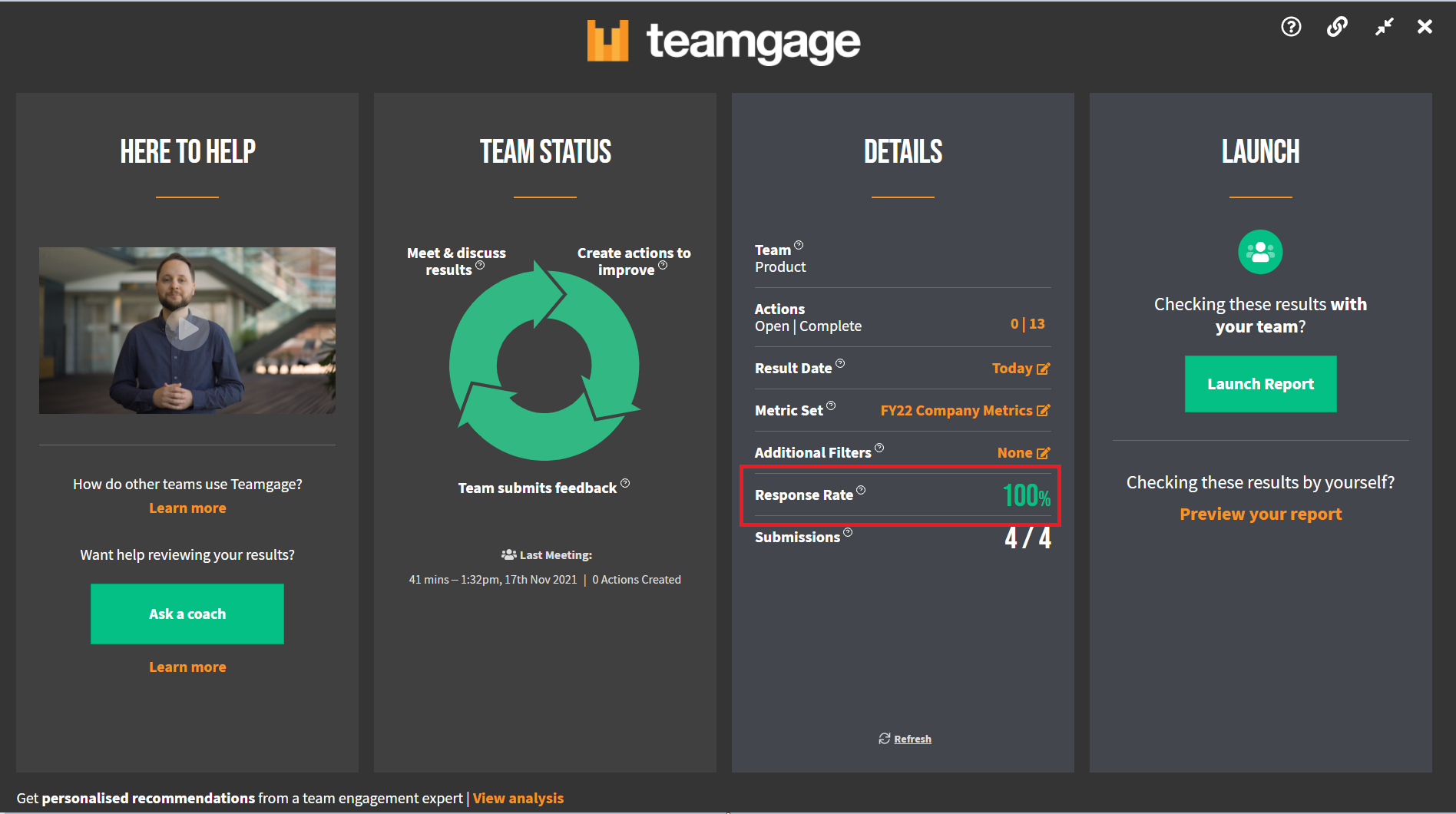The height and width of the screenshot is (814, 1456).
Task: Open info icon next to Team submits feedback
Action: (x=625, y=483)
